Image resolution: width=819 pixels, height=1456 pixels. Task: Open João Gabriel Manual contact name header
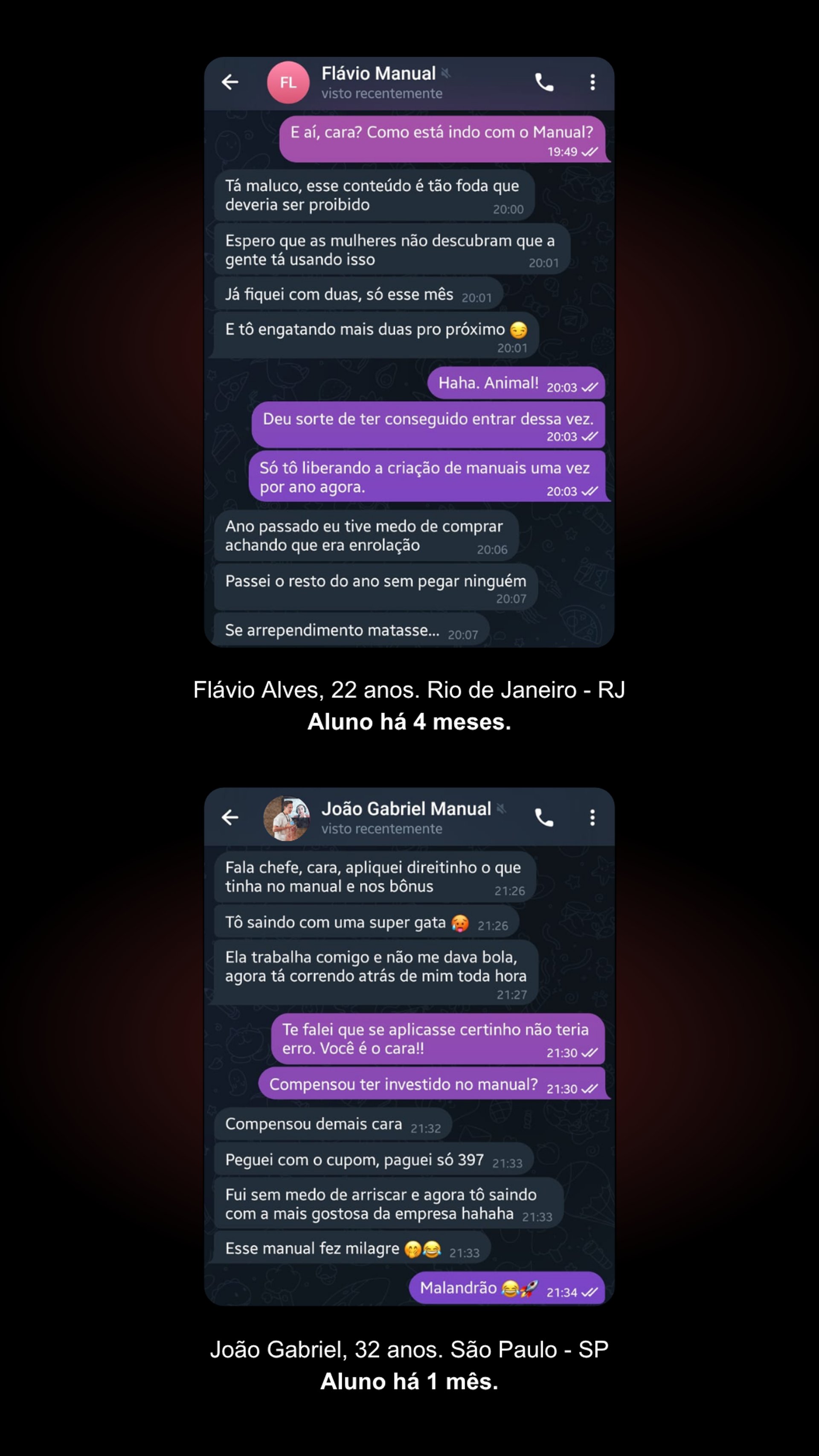coord(406,809)
